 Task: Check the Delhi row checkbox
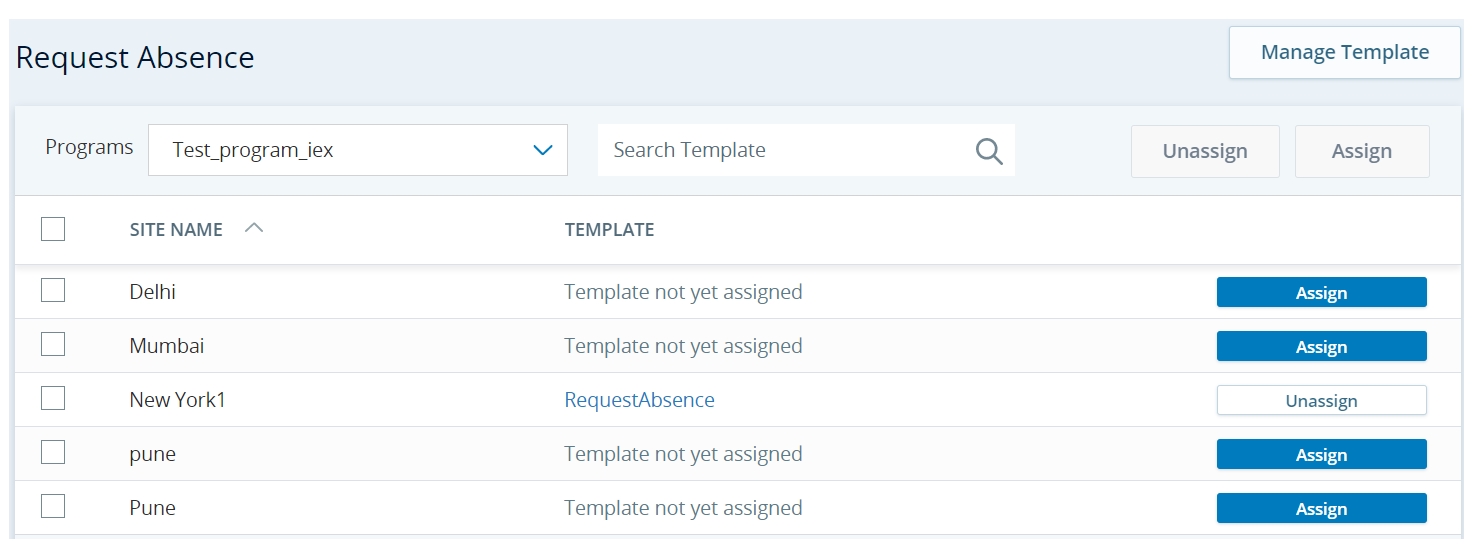click(x=53, y=291)
